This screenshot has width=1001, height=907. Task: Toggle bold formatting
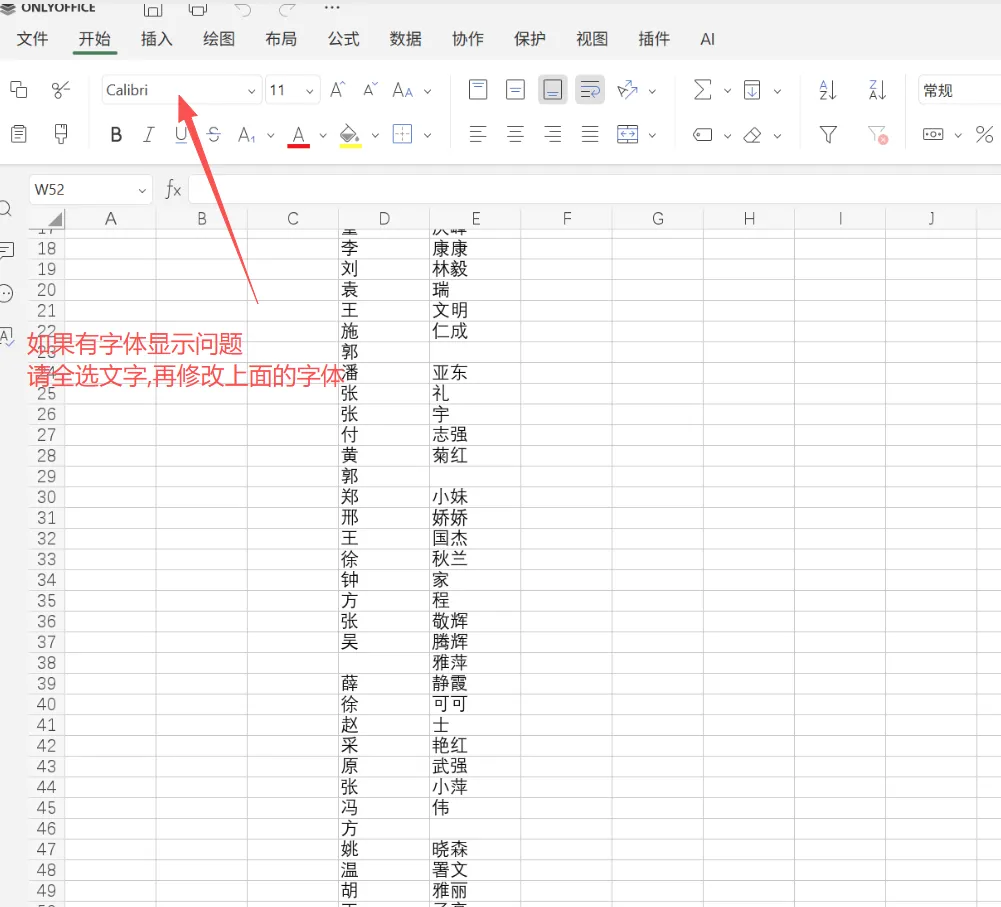tap(116, 135)
